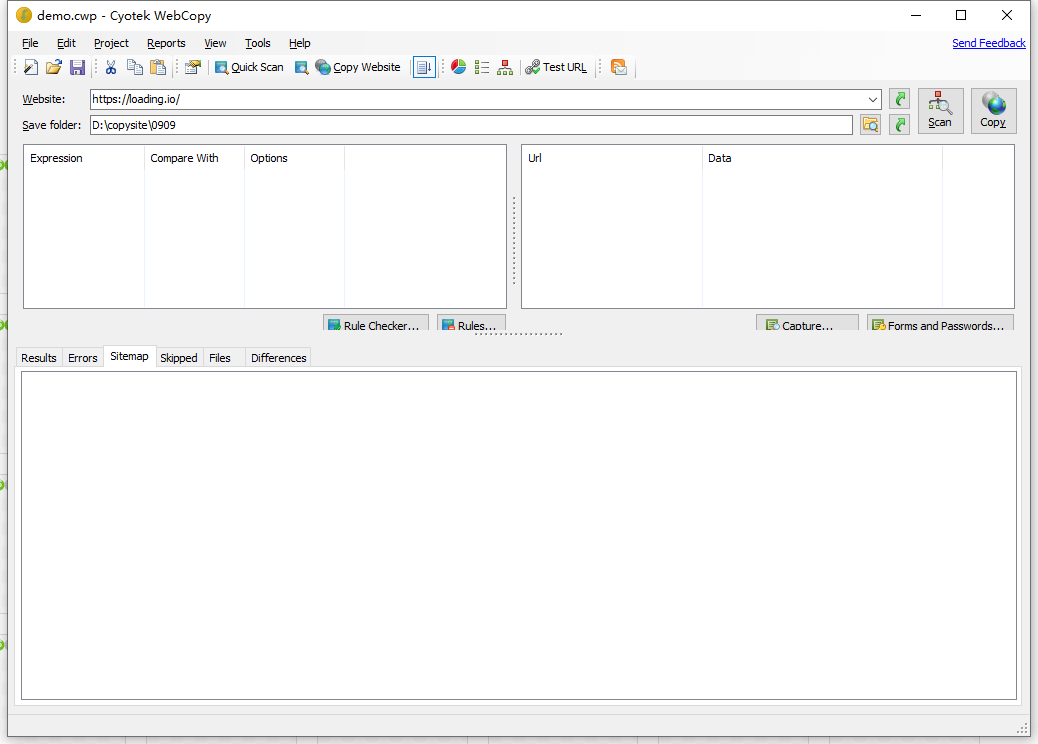The width and height of the screenshot is (1038, 744).
Task: Switch to the Skipped tab
Action: click(179, 357)
